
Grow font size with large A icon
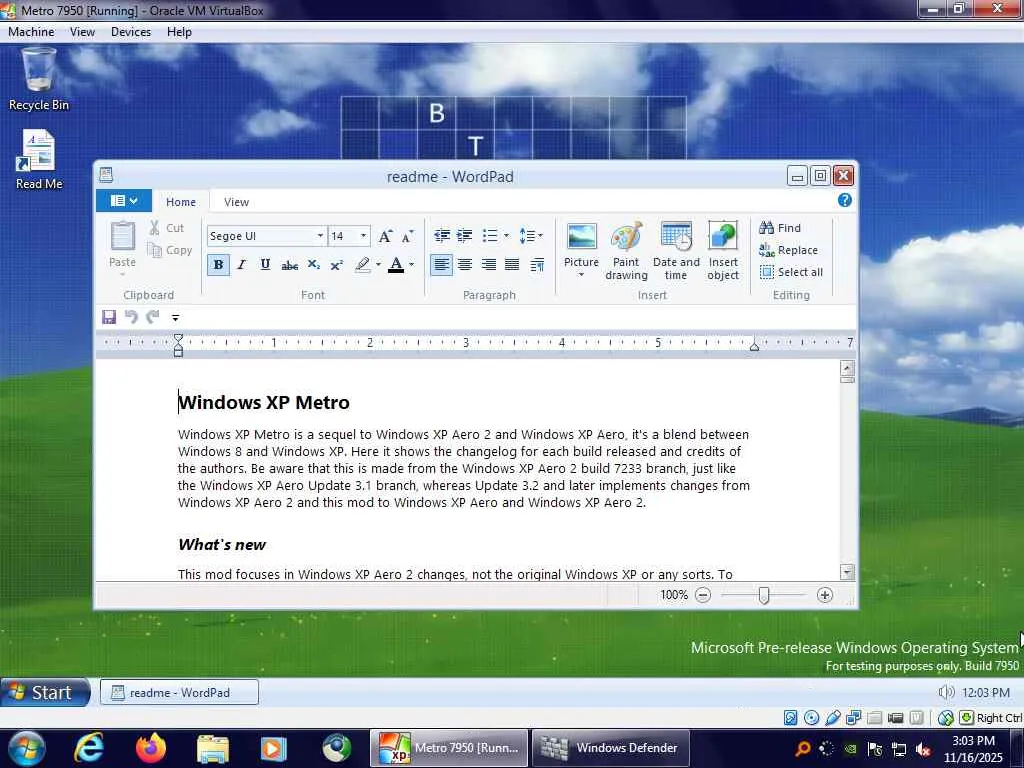click(385, 236)
